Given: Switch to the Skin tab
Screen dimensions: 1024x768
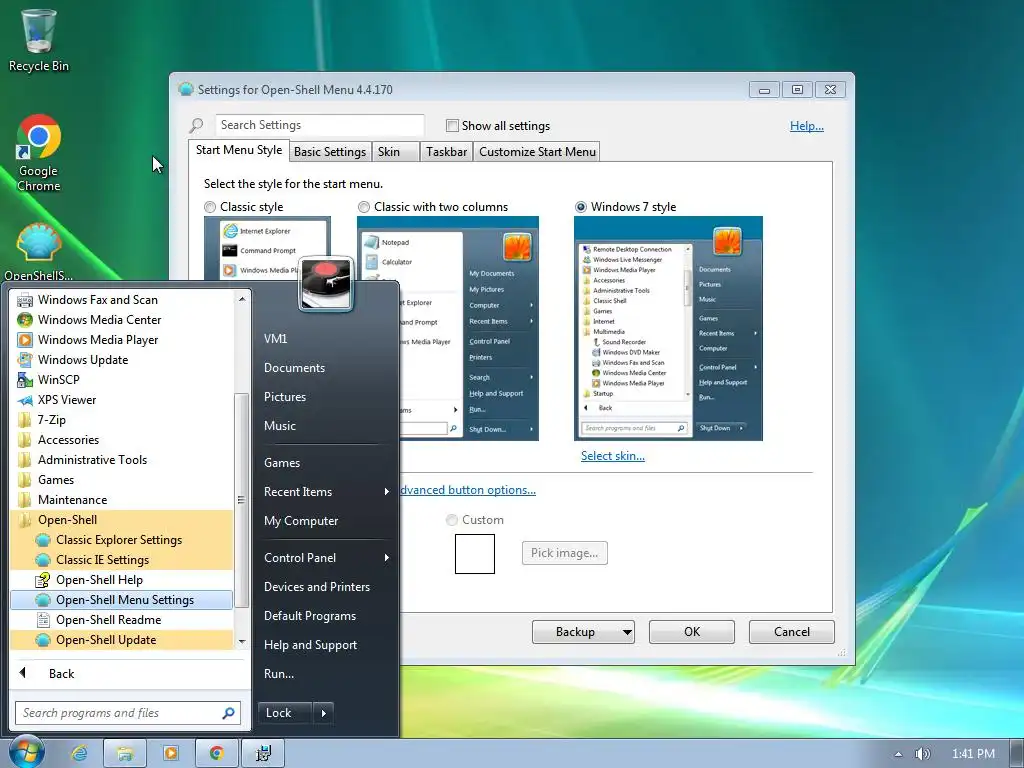Looking at the screenshot, I should coord(396,152).
